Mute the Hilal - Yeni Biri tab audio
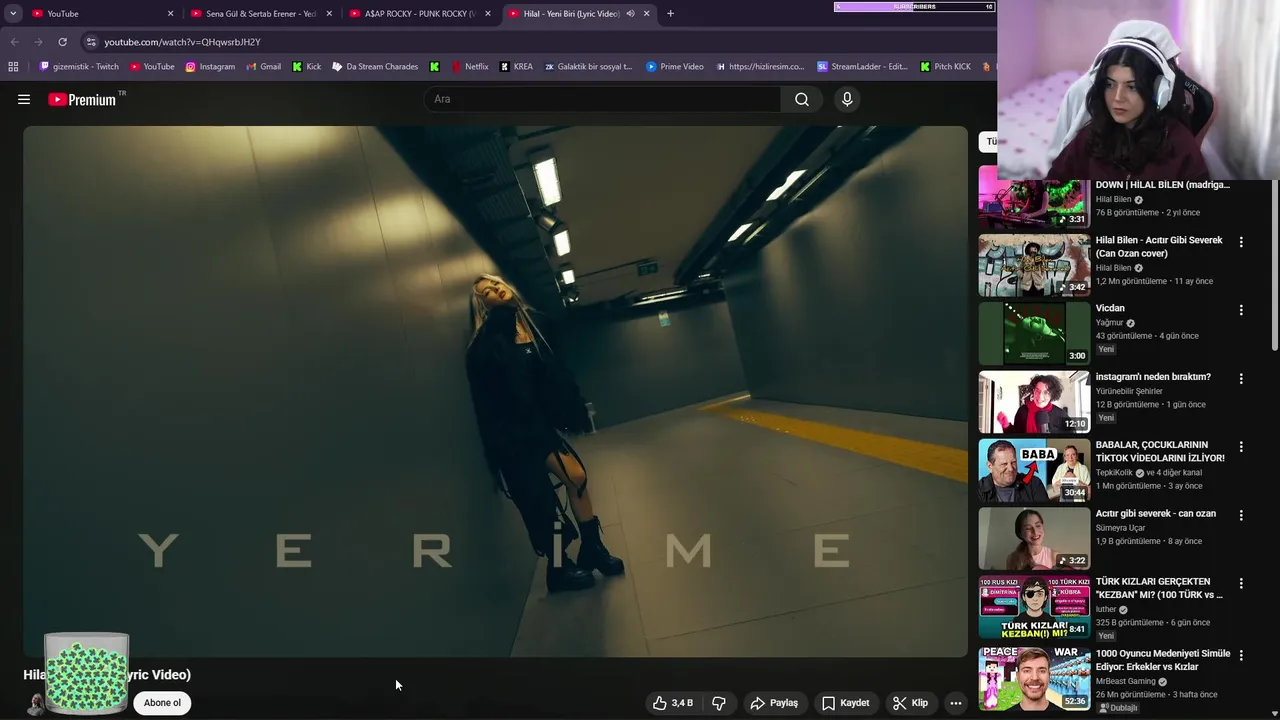1280x720 pixels. tap(631, 13)
